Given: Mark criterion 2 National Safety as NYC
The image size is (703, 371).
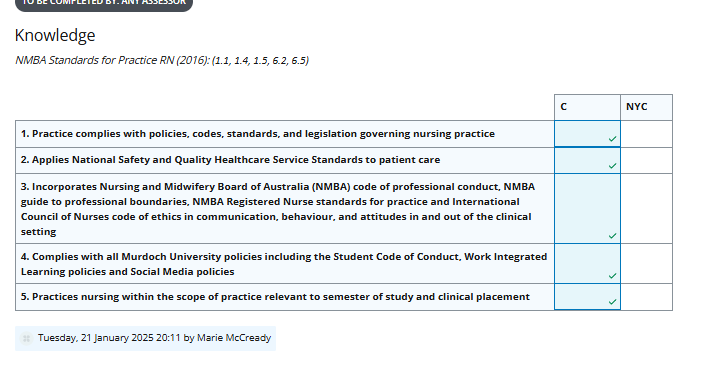Looking at the screenshot, I should [647, 160].
